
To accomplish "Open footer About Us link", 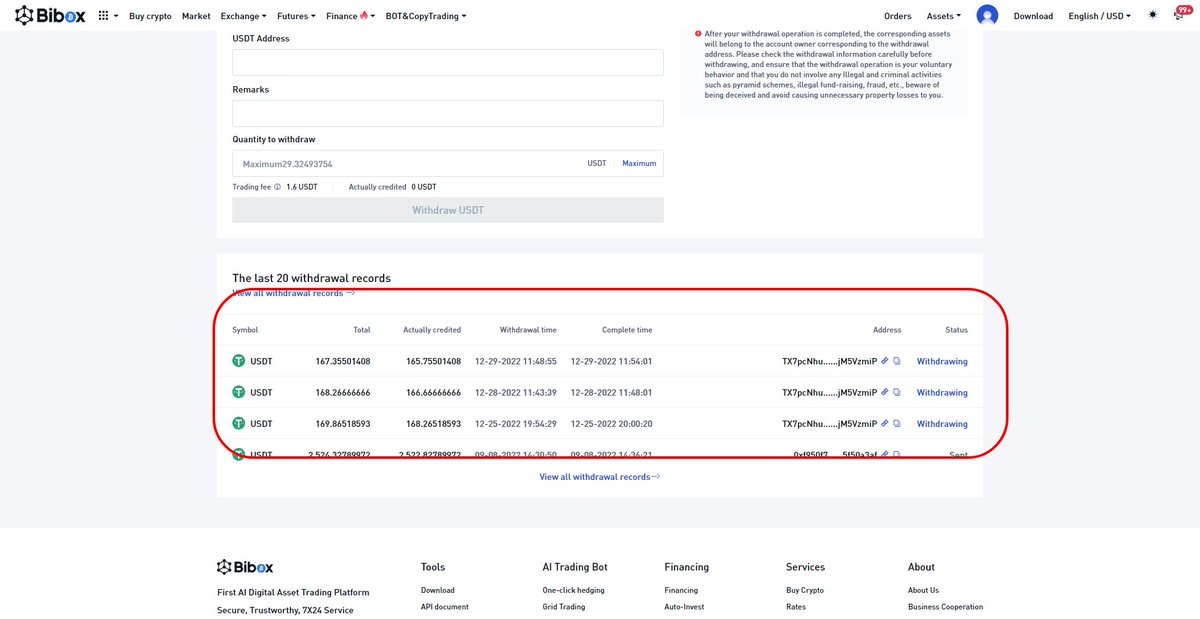I will 924,590.
